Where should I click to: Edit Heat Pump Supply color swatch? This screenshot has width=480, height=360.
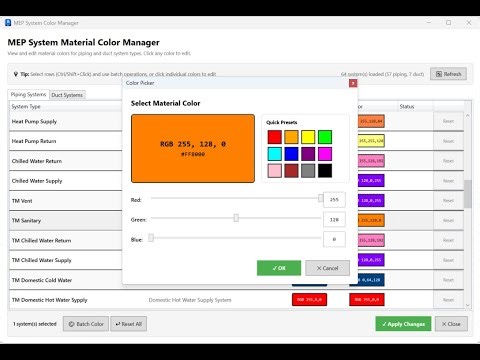click(371, 121)
